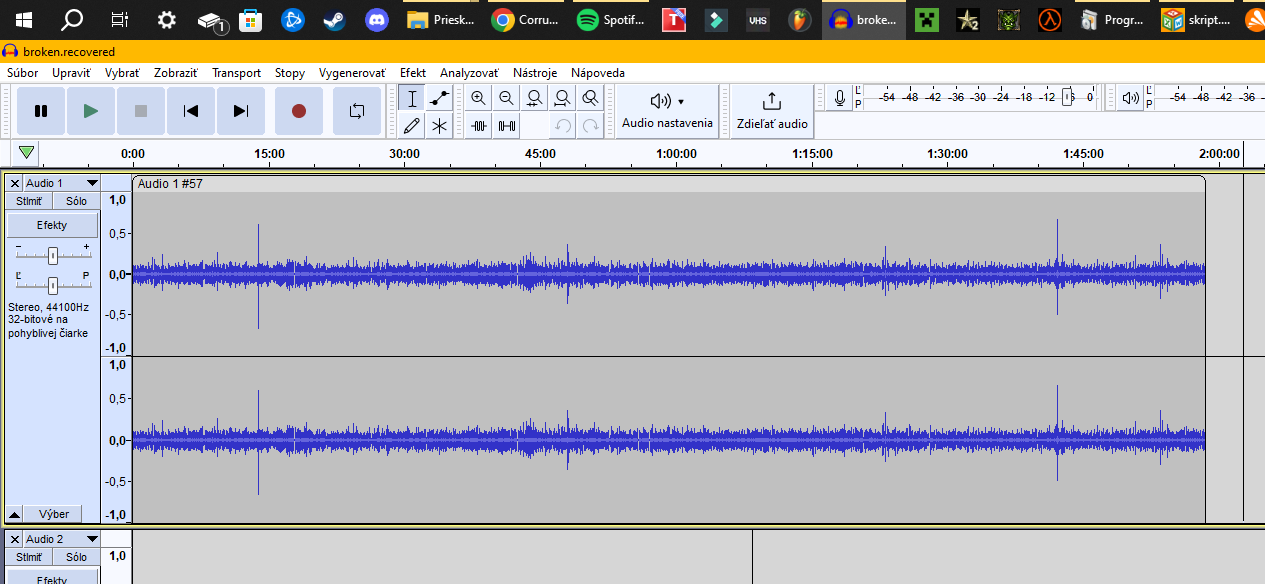
Task: Open the Transport menu
Action: 236,73
